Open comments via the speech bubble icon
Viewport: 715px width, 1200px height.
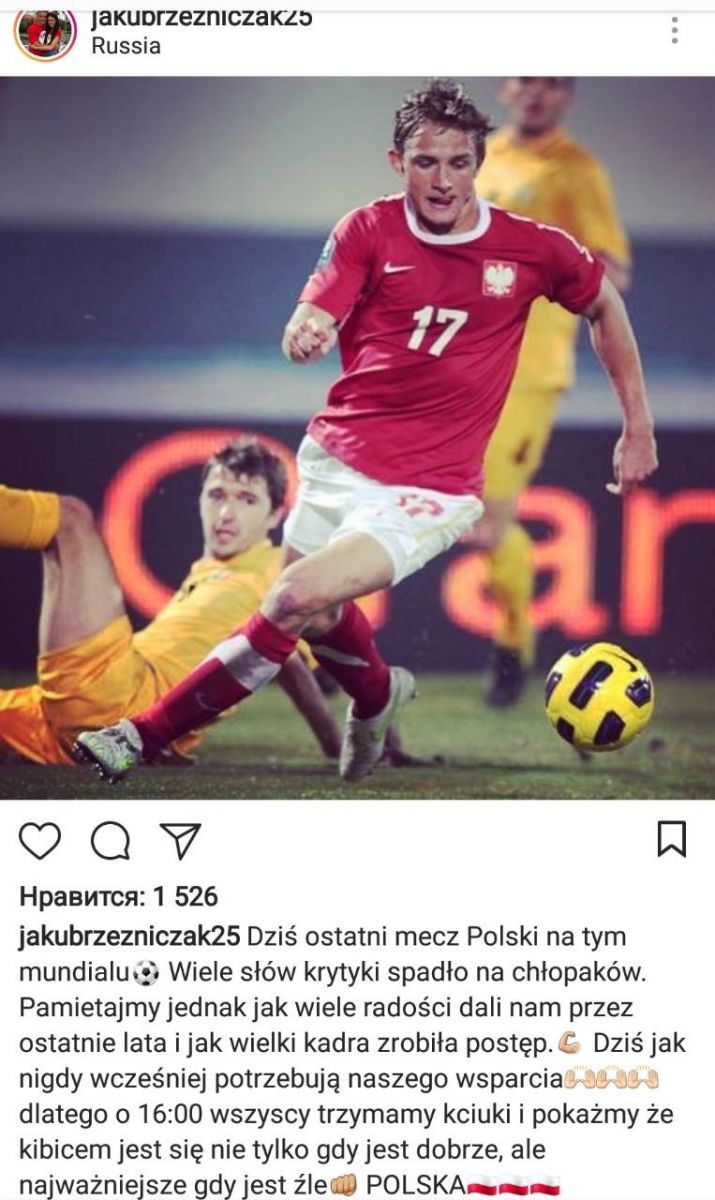coord(110,841)
